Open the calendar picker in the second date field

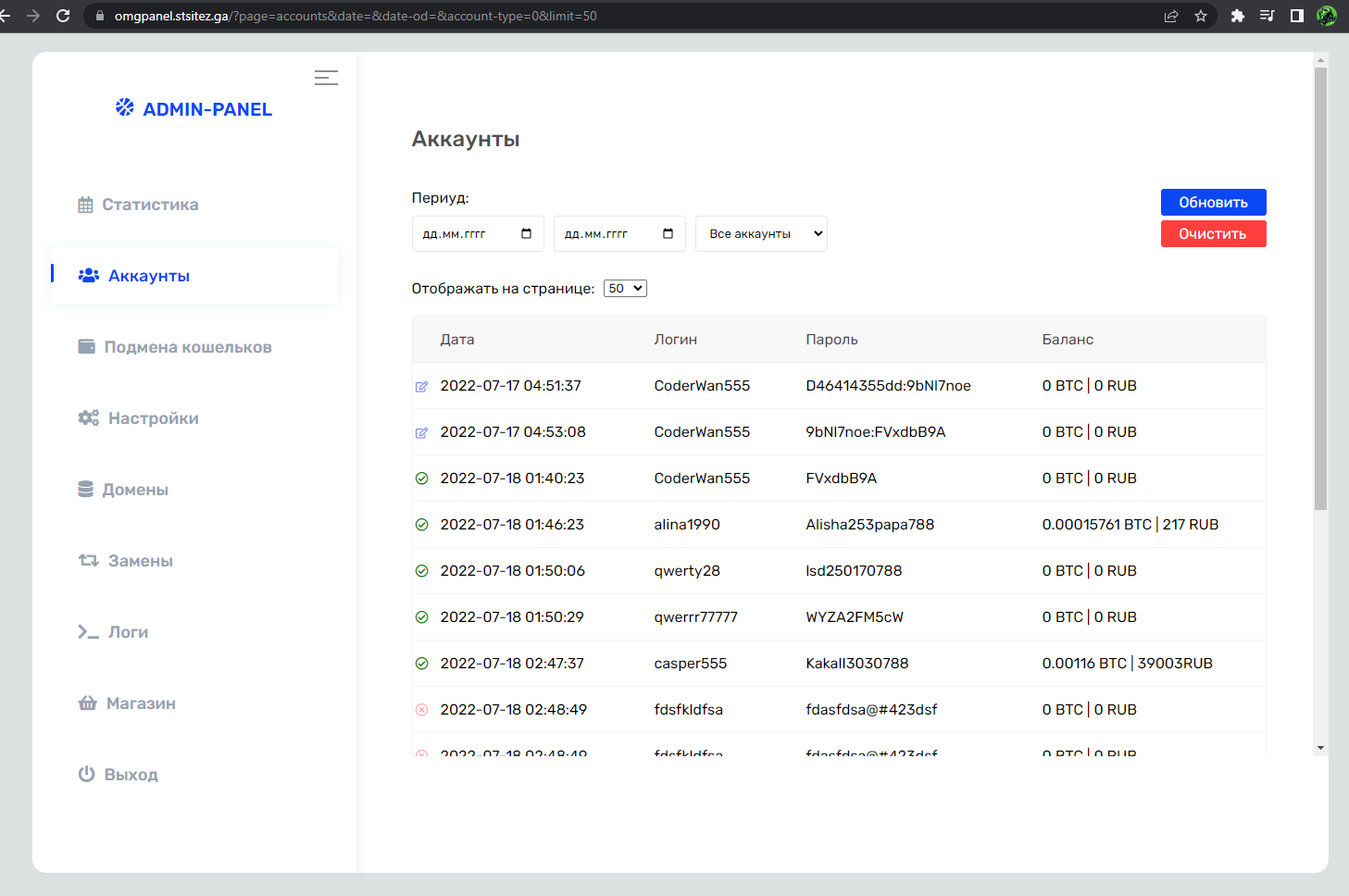click(x=668, y=234)
